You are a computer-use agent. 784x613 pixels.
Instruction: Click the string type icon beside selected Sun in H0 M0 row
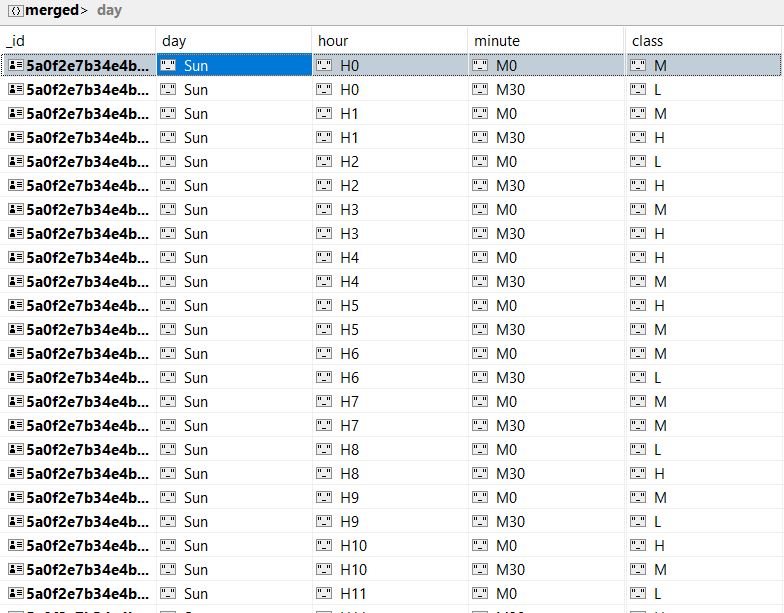point(168,65)
